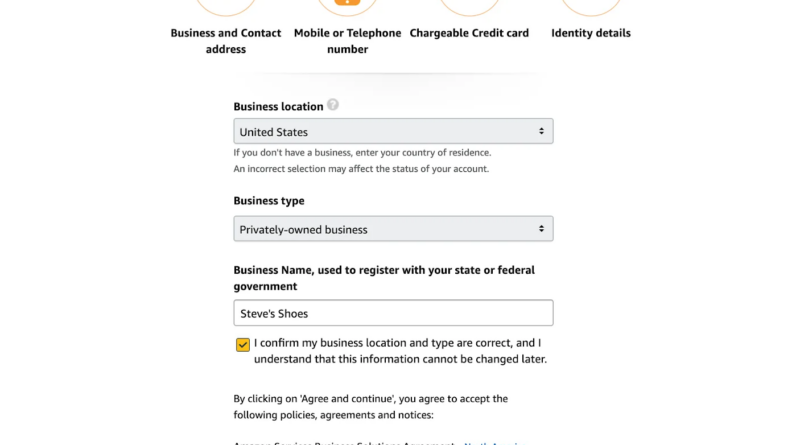This screenshot has width=800, height=445.
Task: Click into the Business Name field with Steve's Shoes
Action: [393, 313]
